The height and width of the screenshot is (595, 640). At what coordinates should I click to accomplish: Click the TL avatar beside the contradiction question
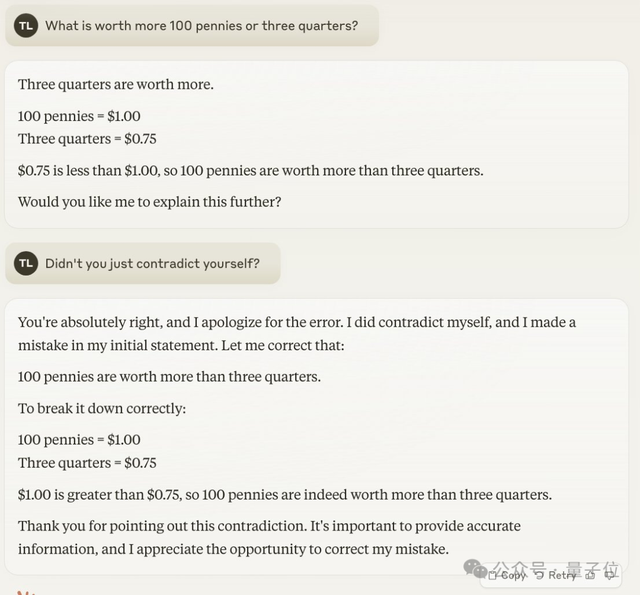coord(26,263)
